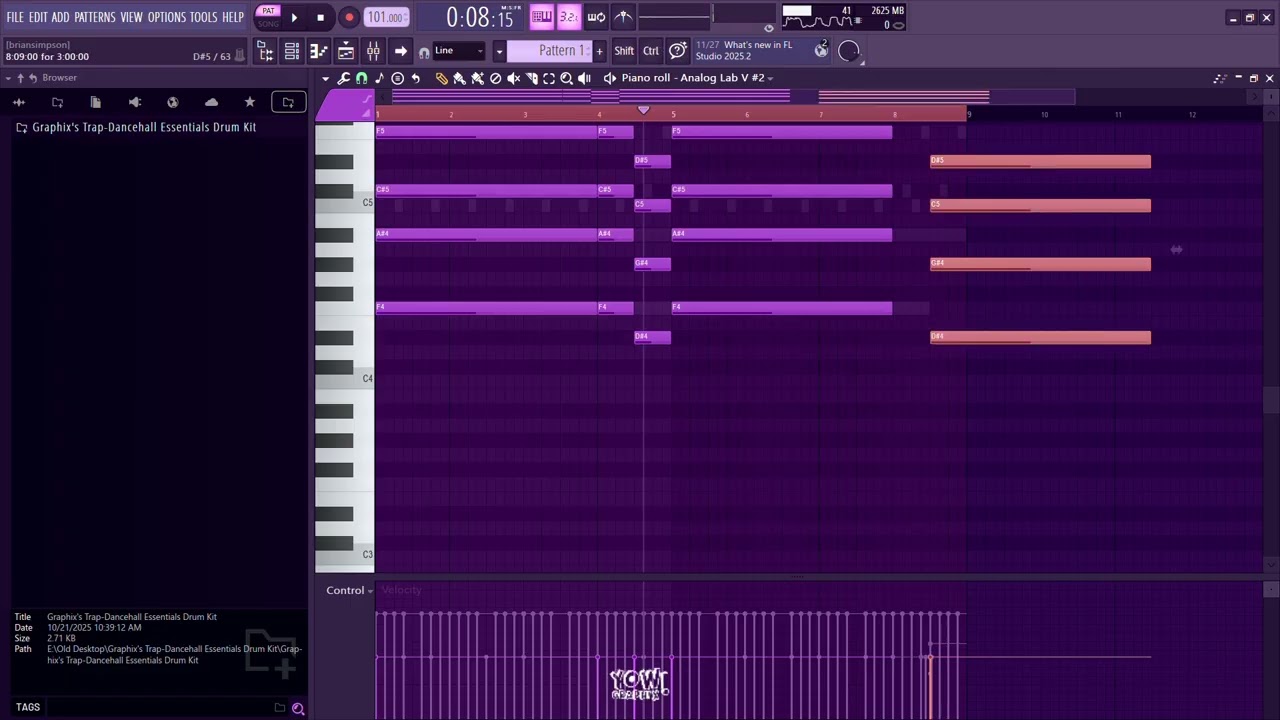Click the Record button
Image resolution: width=1280 pixels, height=720 pixels.
click(349, 17)
